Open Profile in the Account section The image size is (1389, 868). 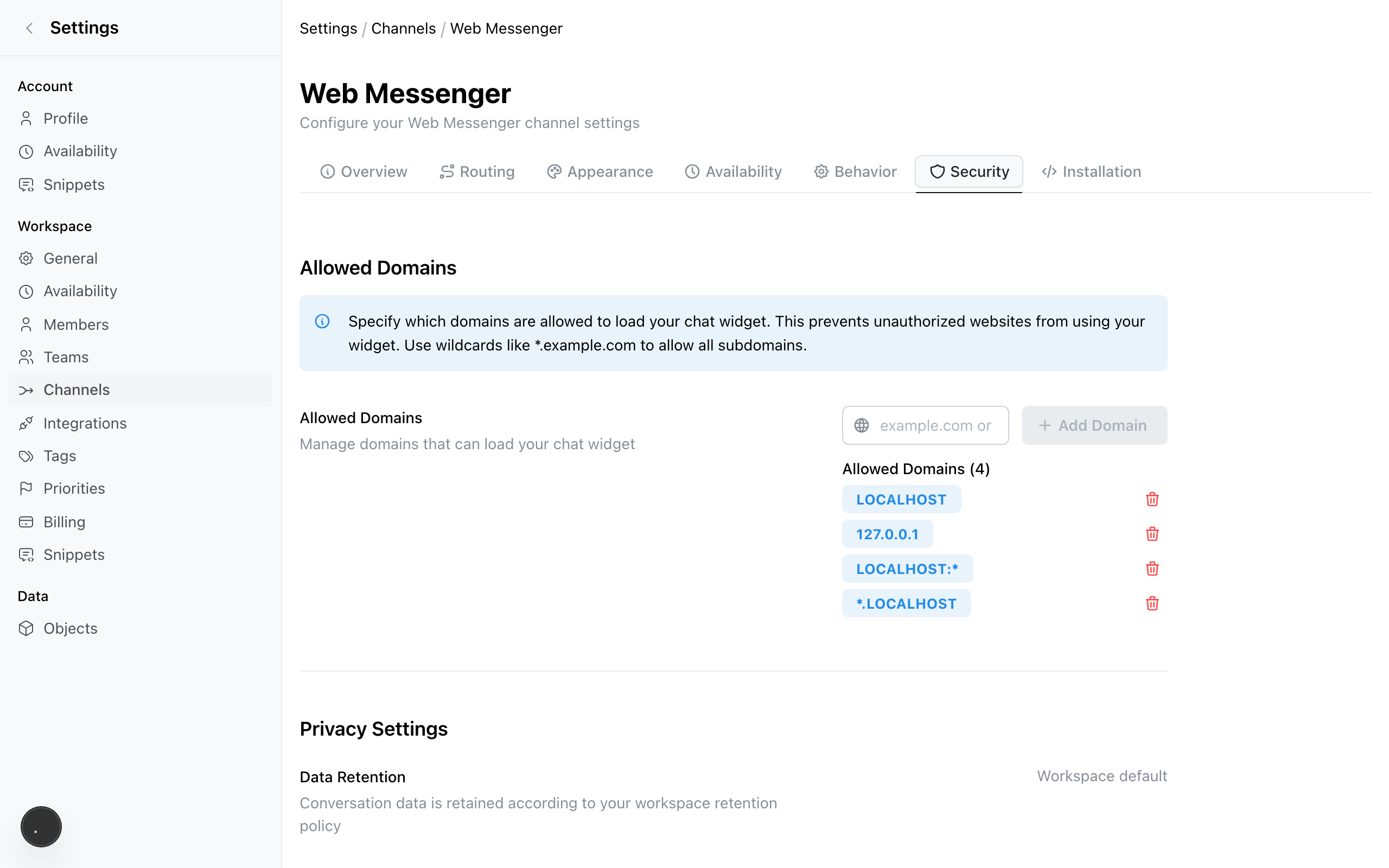141,118
